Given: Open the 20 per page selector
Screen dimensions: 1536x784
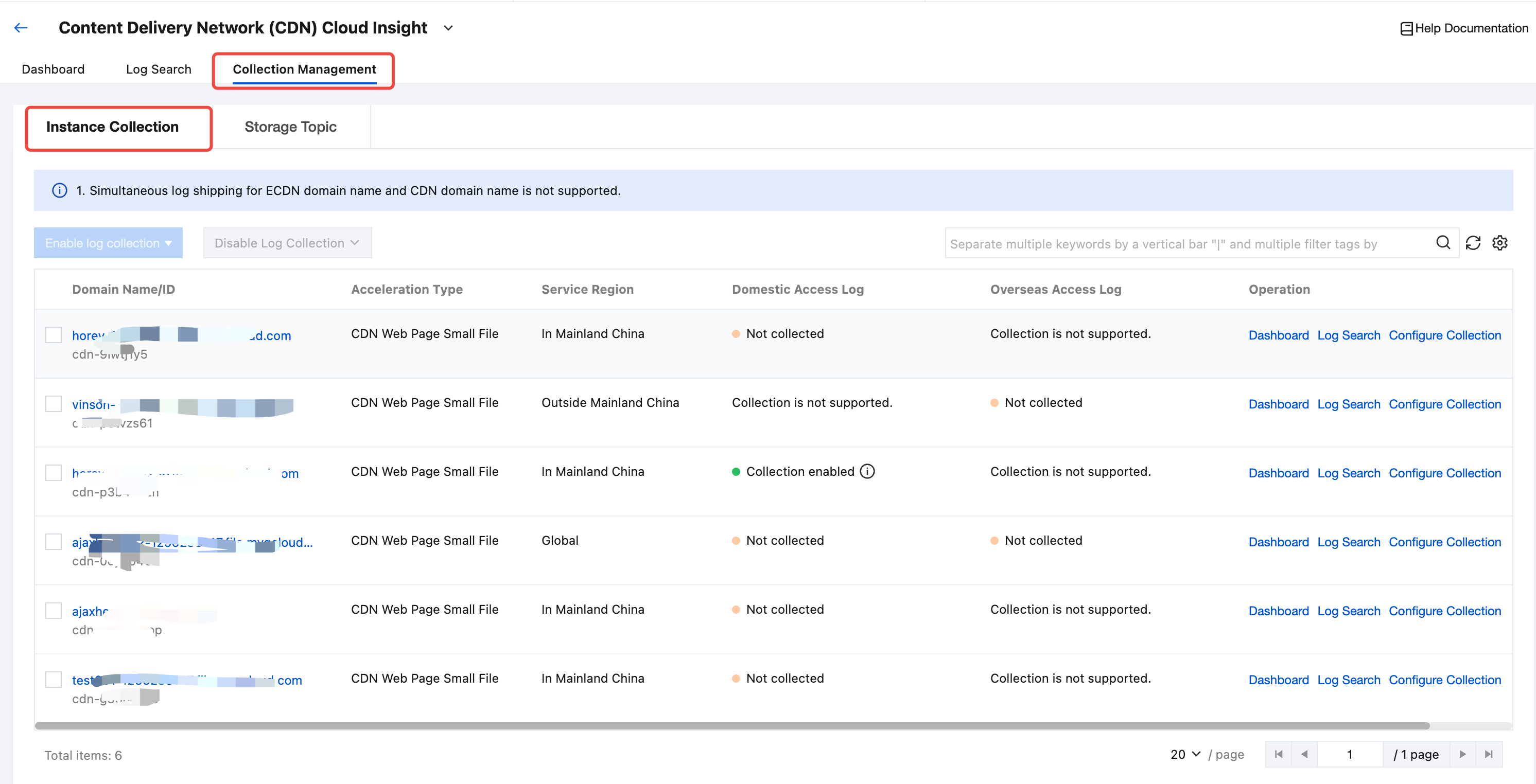Looking at the screenshot, I should 1184,754.
